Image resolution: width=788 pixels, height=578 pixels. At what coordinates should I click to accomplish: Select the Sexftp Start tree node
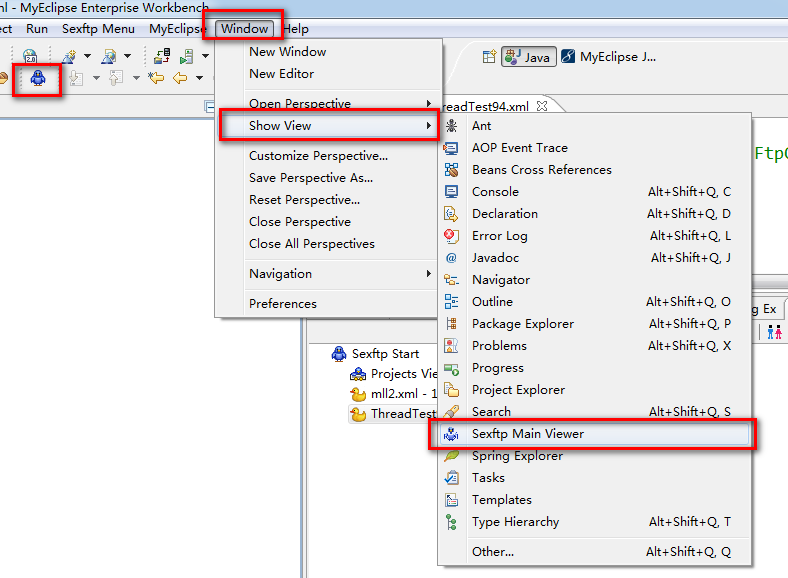coord(375,354)
